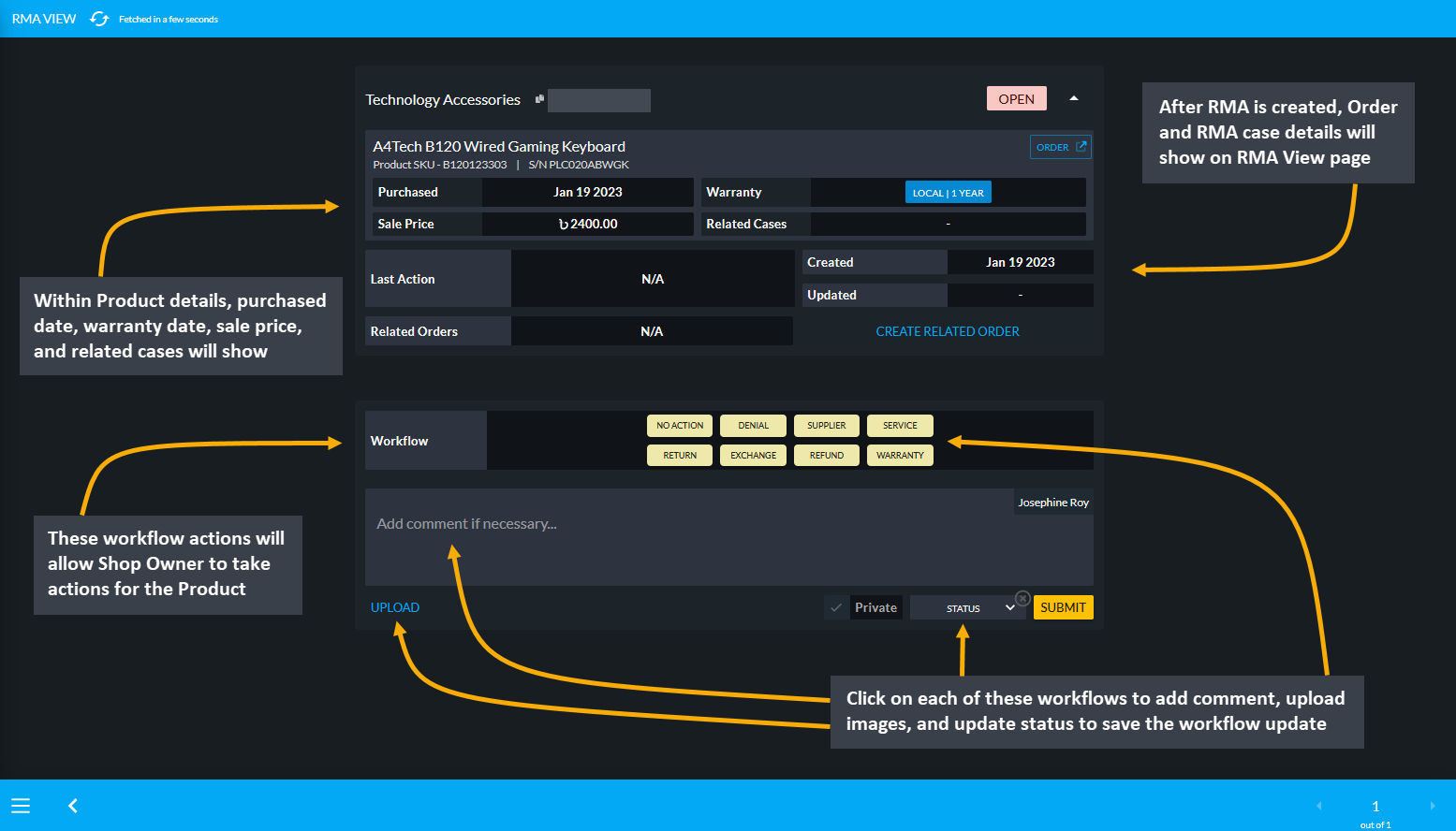Screen dimensions: 1456x831
Task: Select the WARRANTY workflow
Action: [900, 455]
